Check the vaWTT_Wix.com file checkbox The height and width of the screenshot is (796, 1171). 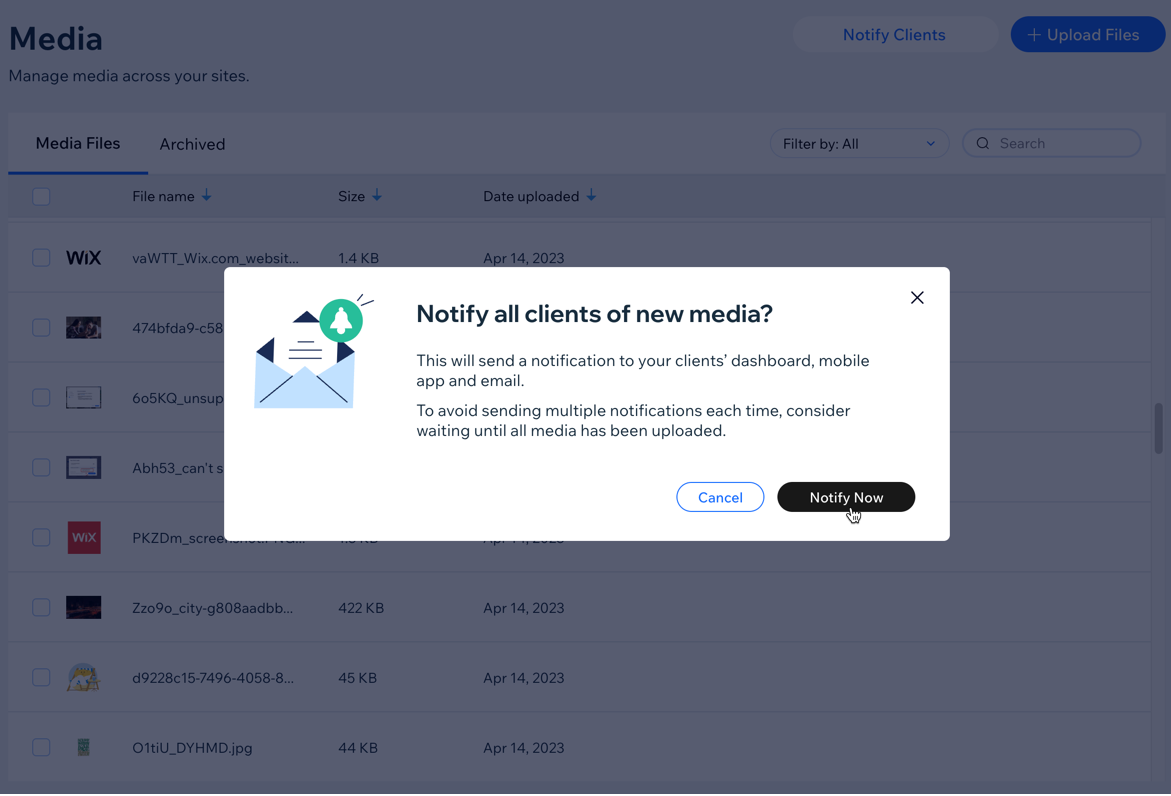point(41,258)
